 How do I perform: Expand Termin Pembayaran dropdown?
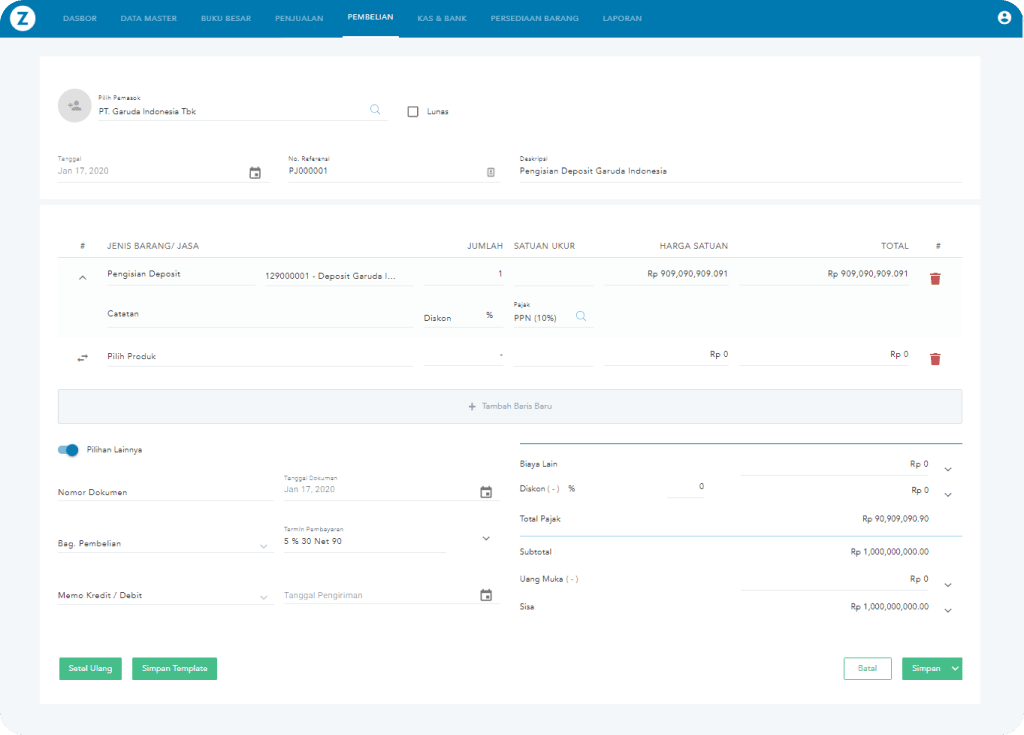(486, 539)
